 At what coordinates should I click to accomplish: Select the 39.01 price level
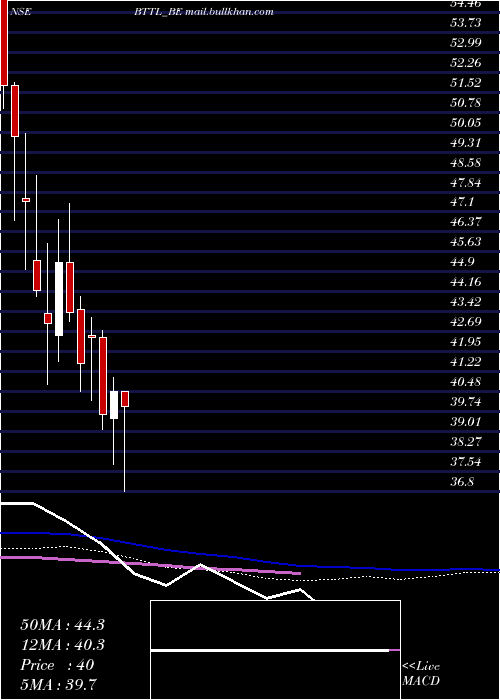(466, 422)
